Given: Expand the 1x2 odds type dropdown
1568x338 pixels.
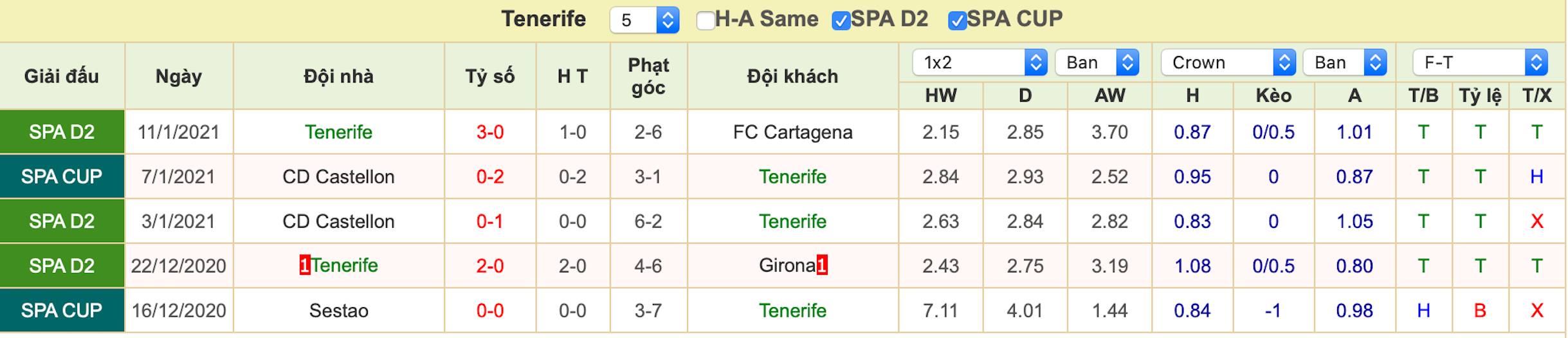Looking at the screenshot, I should [980, 62].
